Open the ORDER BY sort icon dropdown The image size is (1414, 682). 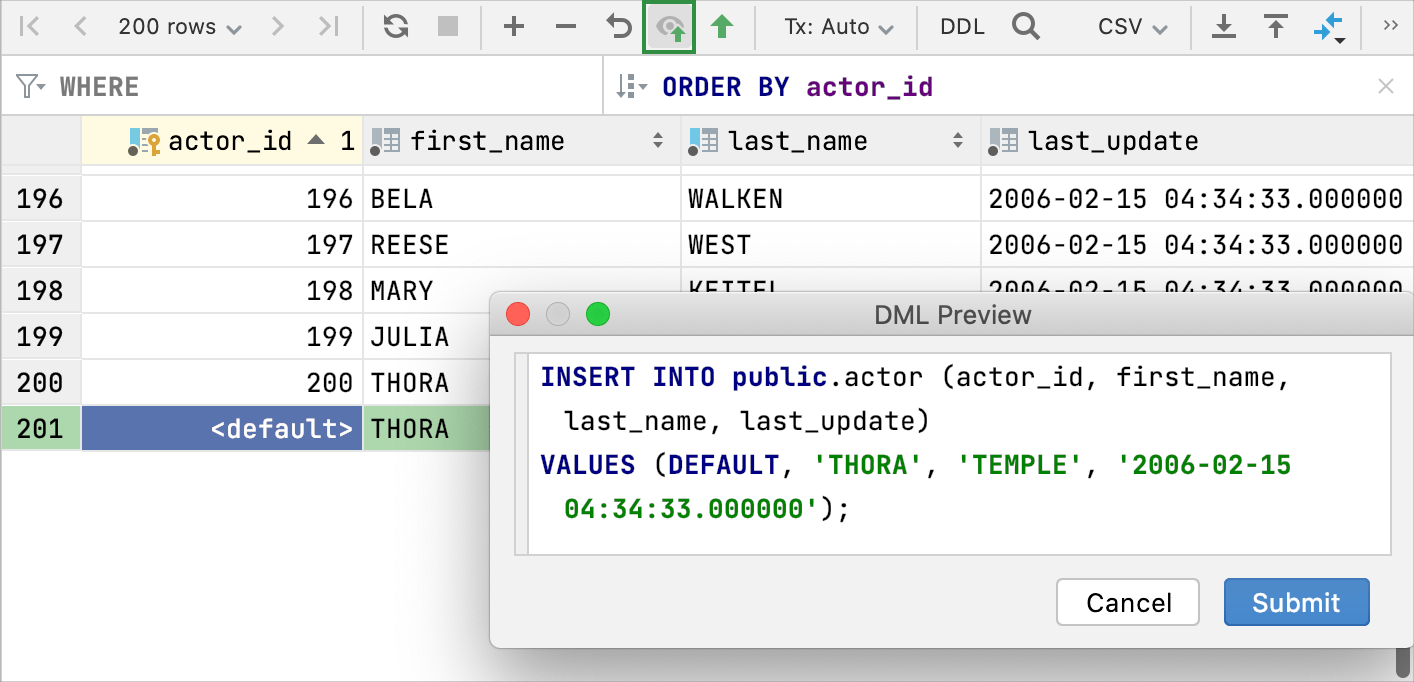(x=632, y=87)
